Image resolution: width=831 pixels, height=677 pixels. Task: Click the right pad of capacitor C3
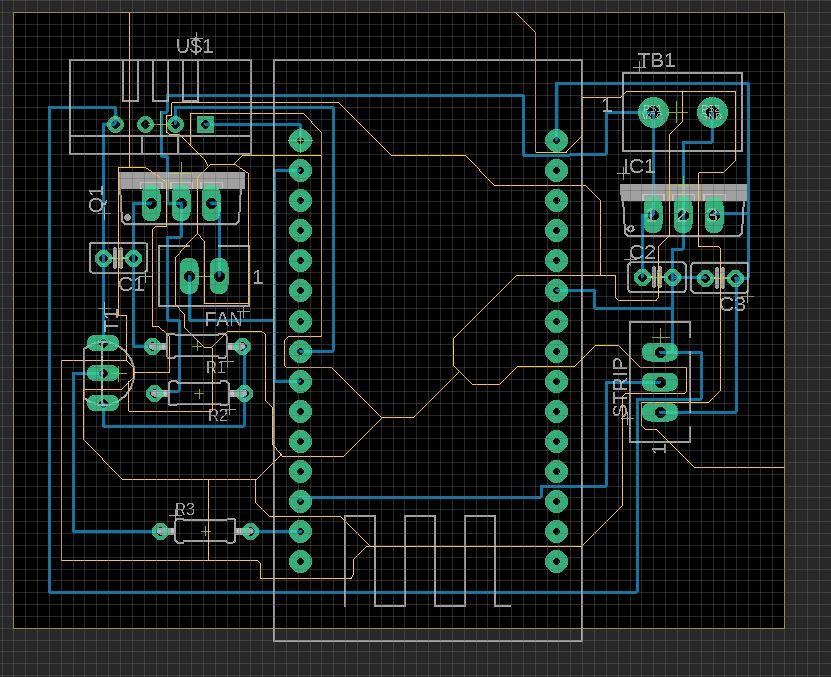[x=735, y=278]
